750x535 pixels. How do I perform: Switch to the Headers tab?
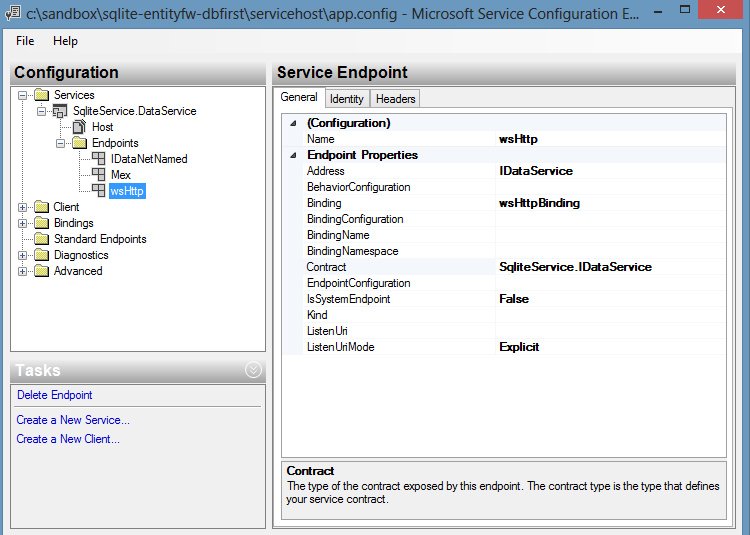pyautogui.click(x=395, y=99)
